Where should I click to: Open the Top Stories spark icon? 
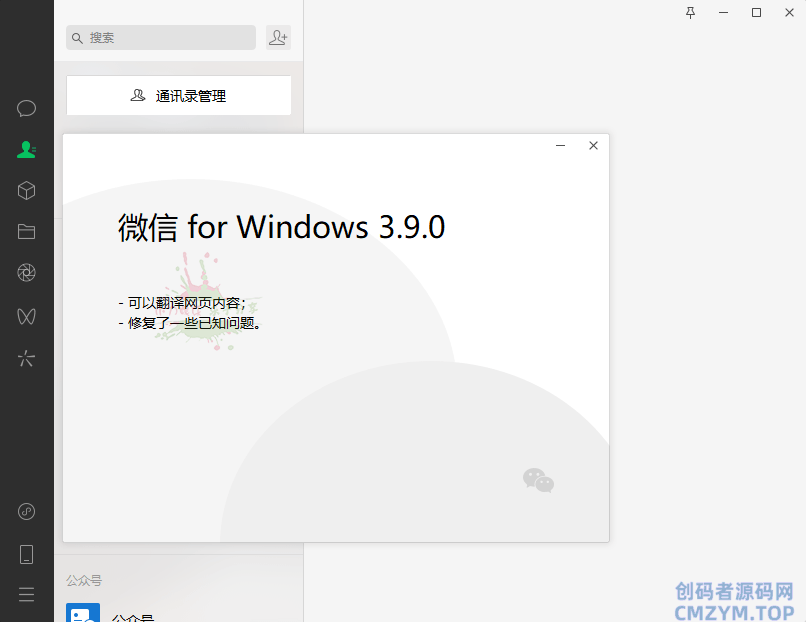pyautogui.click(x=26, y=358)
